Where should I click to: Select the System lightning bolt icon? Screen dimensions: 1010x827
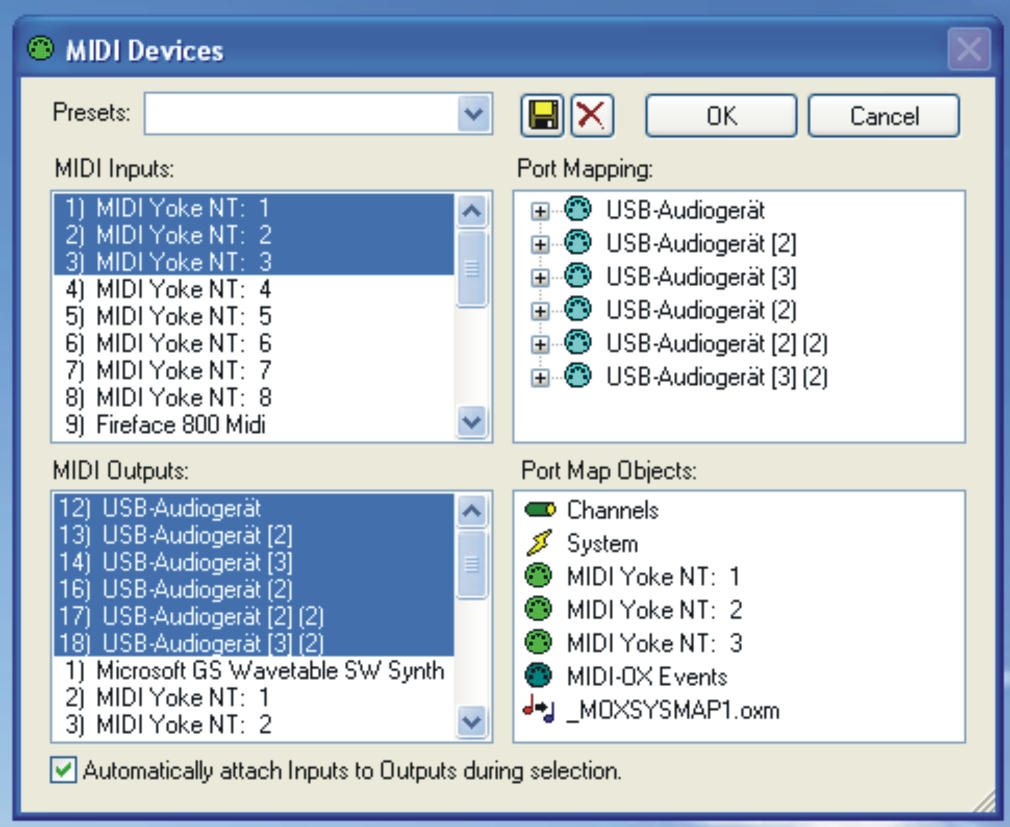(x=540, y=544)
